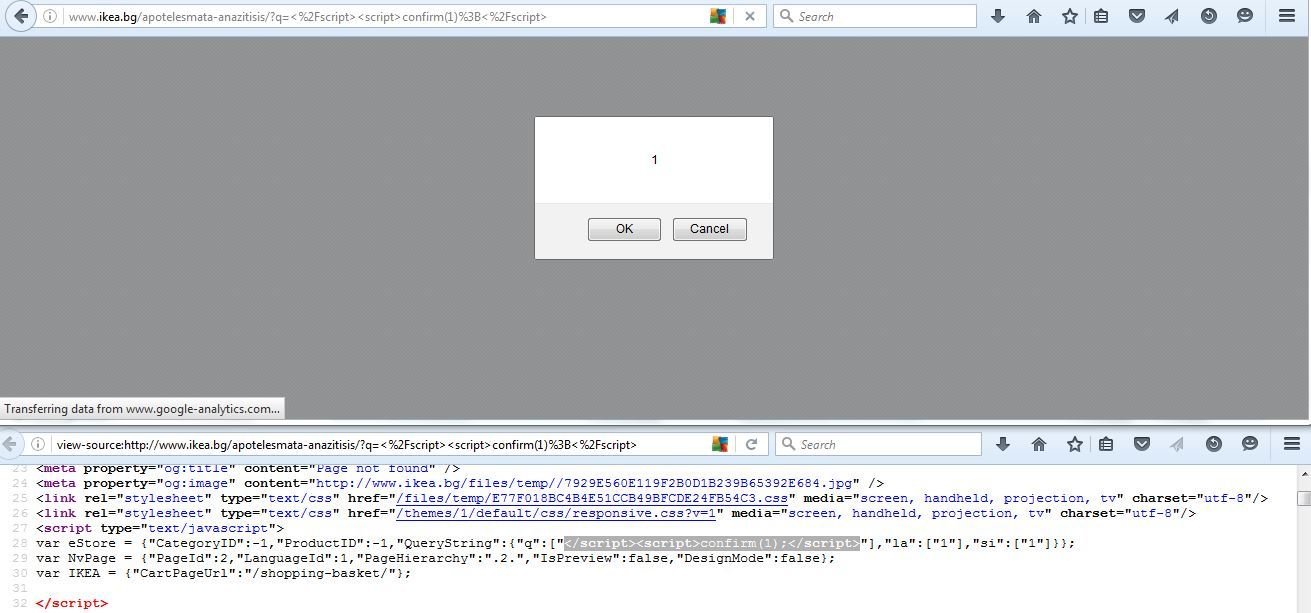
Task: Open hamburger menu of view-source window
Action: 1291,444
